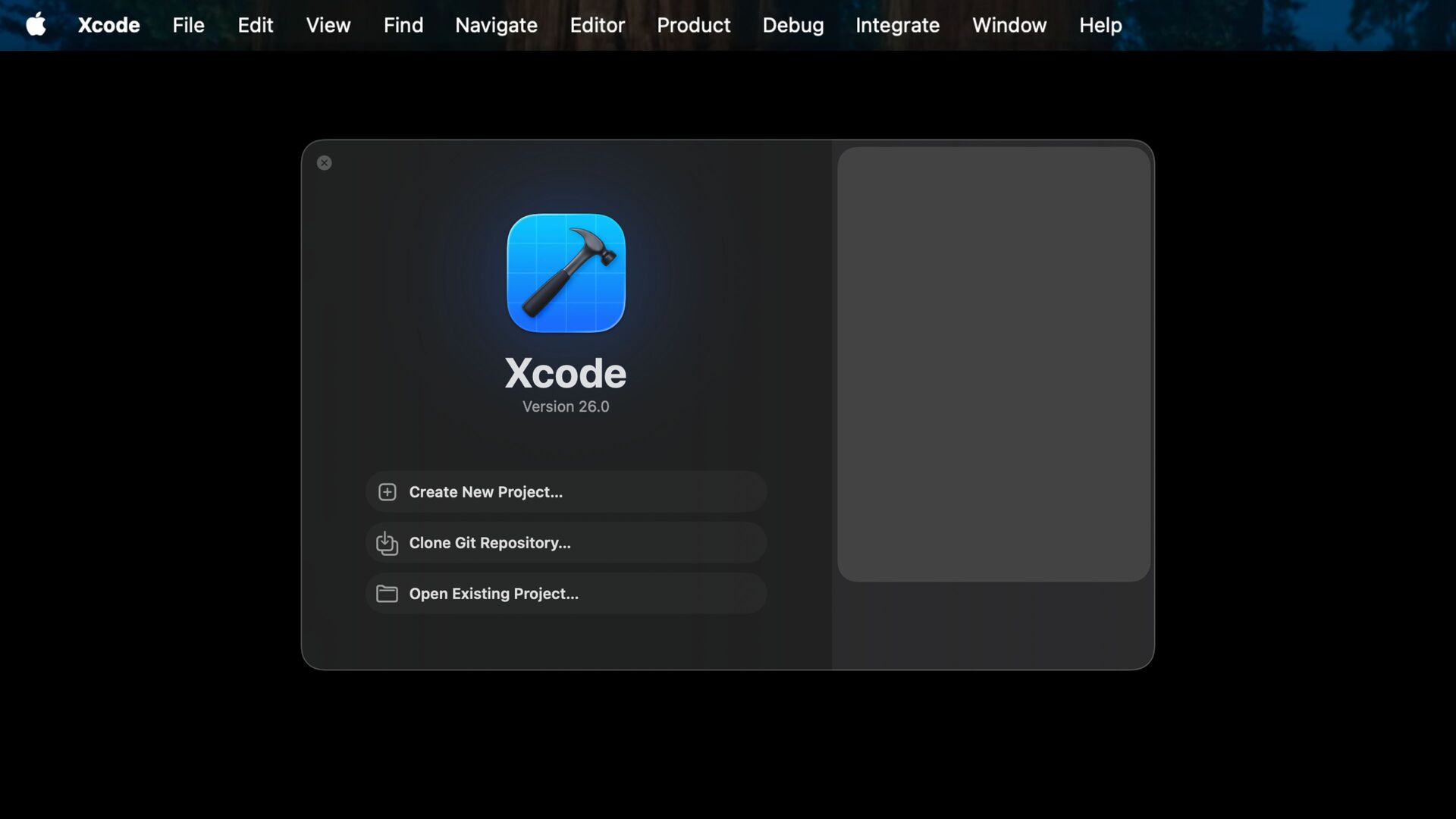Open the Edit menu

(255, 25)
